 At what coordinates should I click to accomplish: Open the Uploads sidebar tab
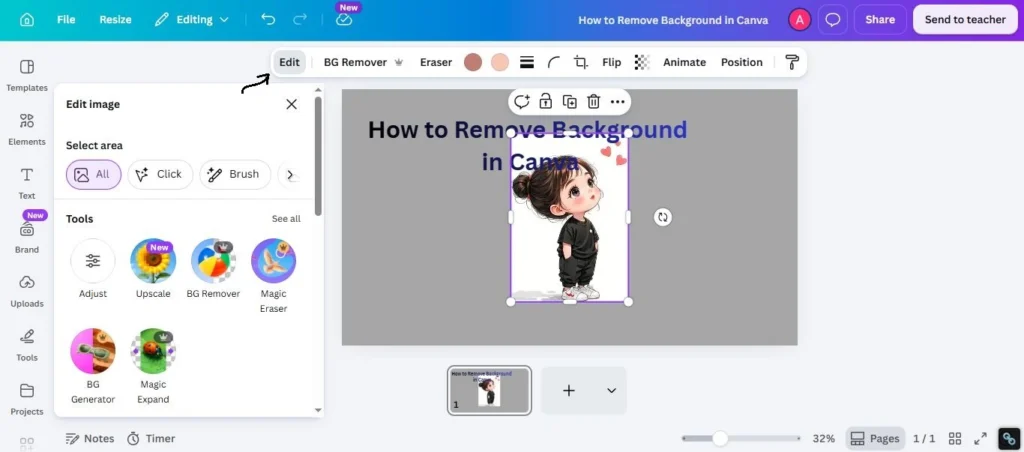pos(27,291)
